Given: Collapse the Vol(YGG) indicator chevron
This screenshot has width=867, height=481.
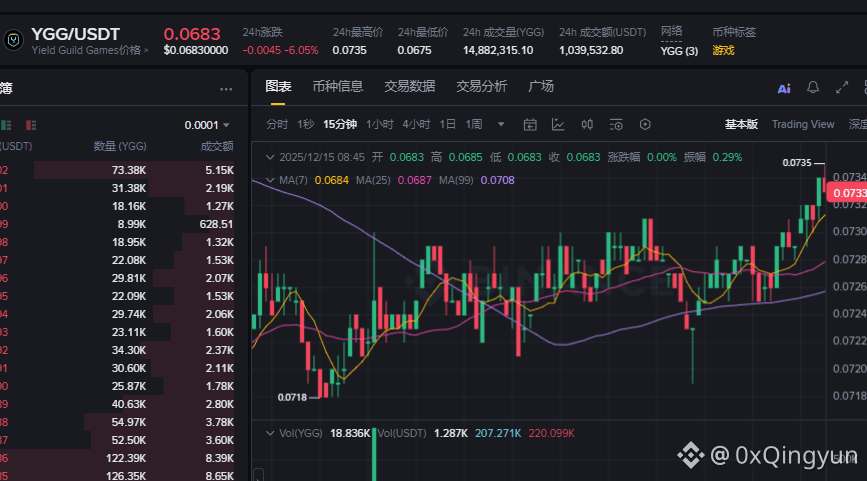Looking at the screenshot, I should click(x=270, y=433).
